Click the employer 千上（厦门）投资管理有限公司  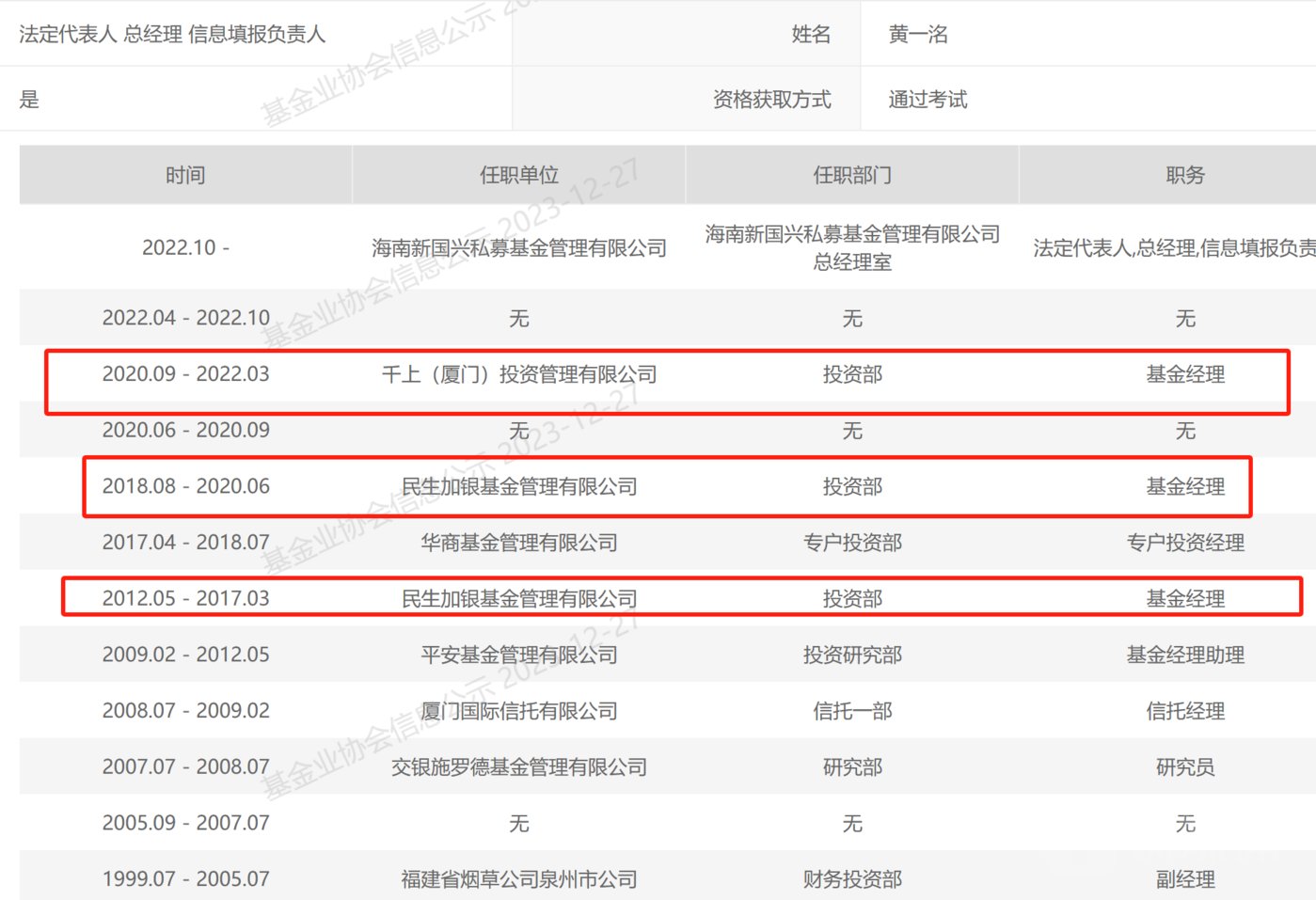click(x=519, y=374)
